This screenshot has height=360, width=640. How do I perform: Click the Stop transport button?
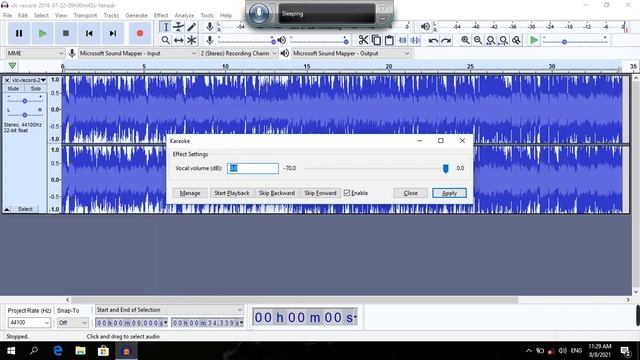65,33
